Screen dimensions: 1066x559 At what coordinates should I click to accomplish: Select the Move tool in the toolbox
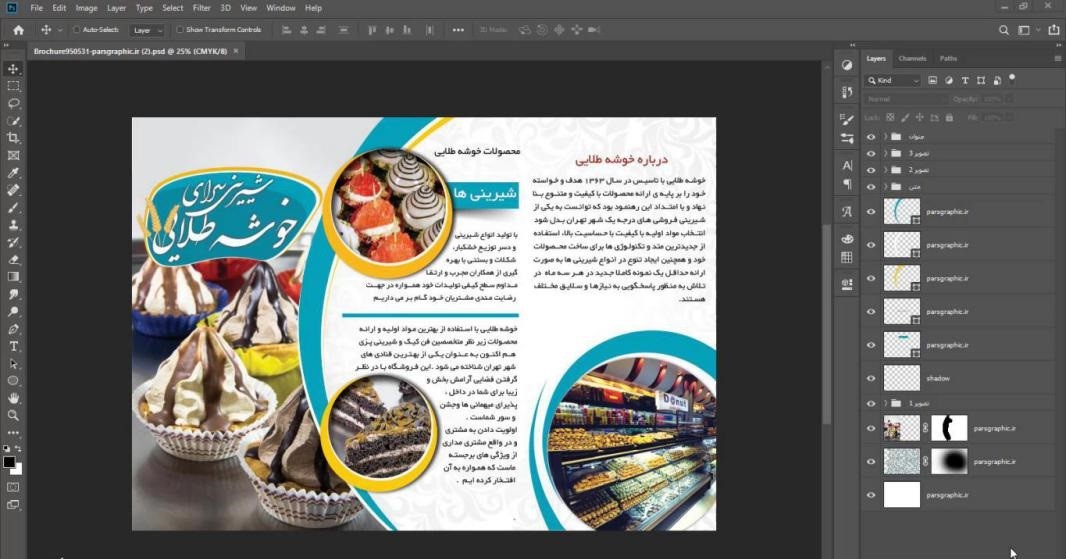click(13, 69)
